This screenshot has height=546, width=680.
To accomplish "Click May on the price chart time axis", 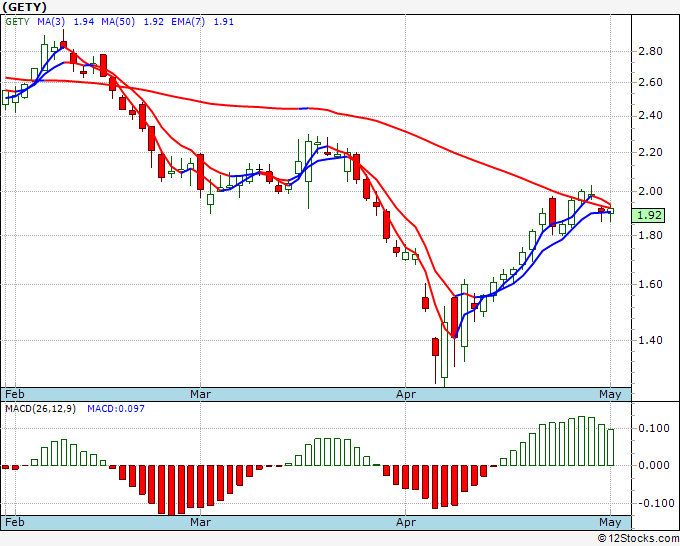I will click(x=610, y=394).
